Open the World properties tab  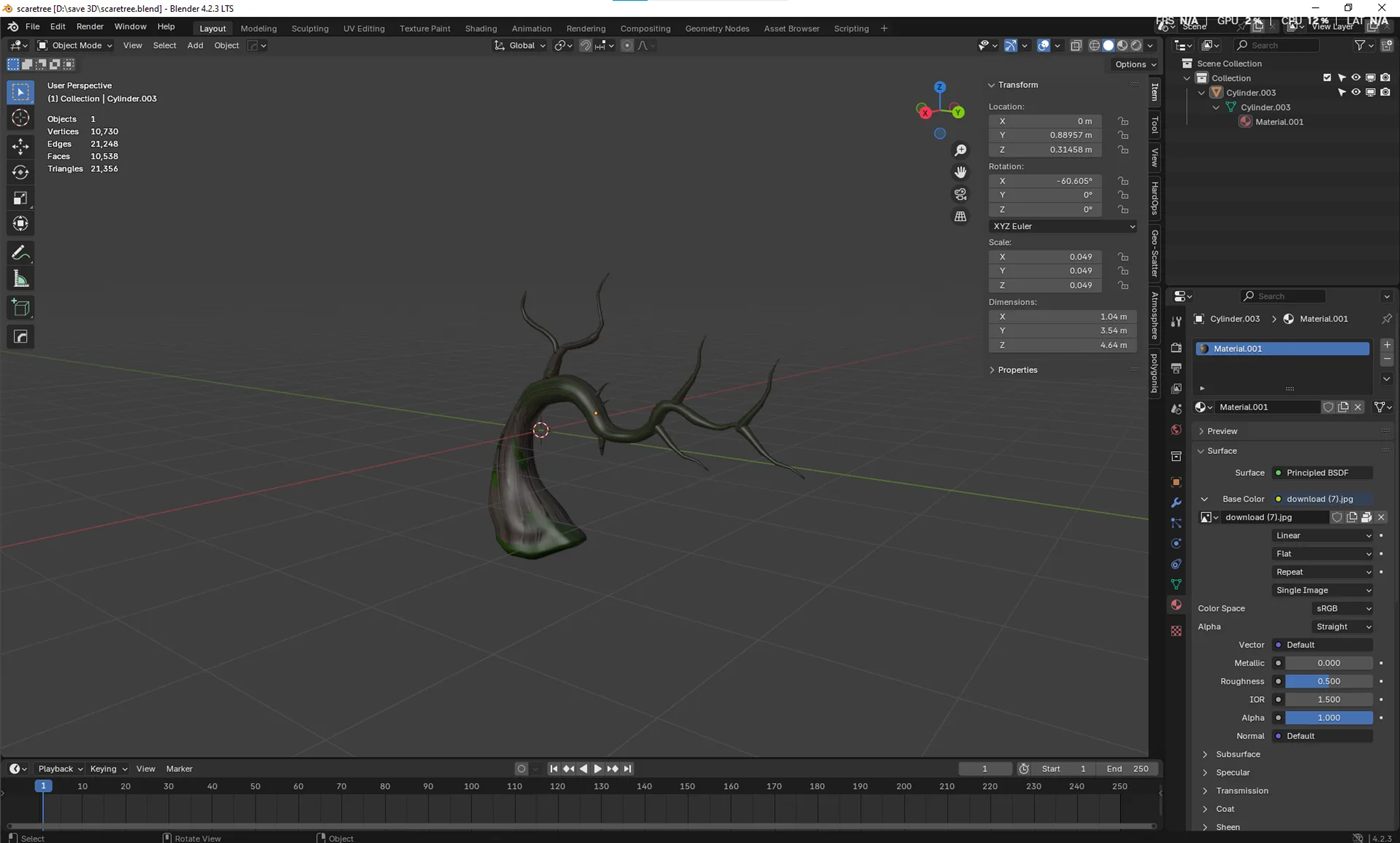[x=1176, y=429]
